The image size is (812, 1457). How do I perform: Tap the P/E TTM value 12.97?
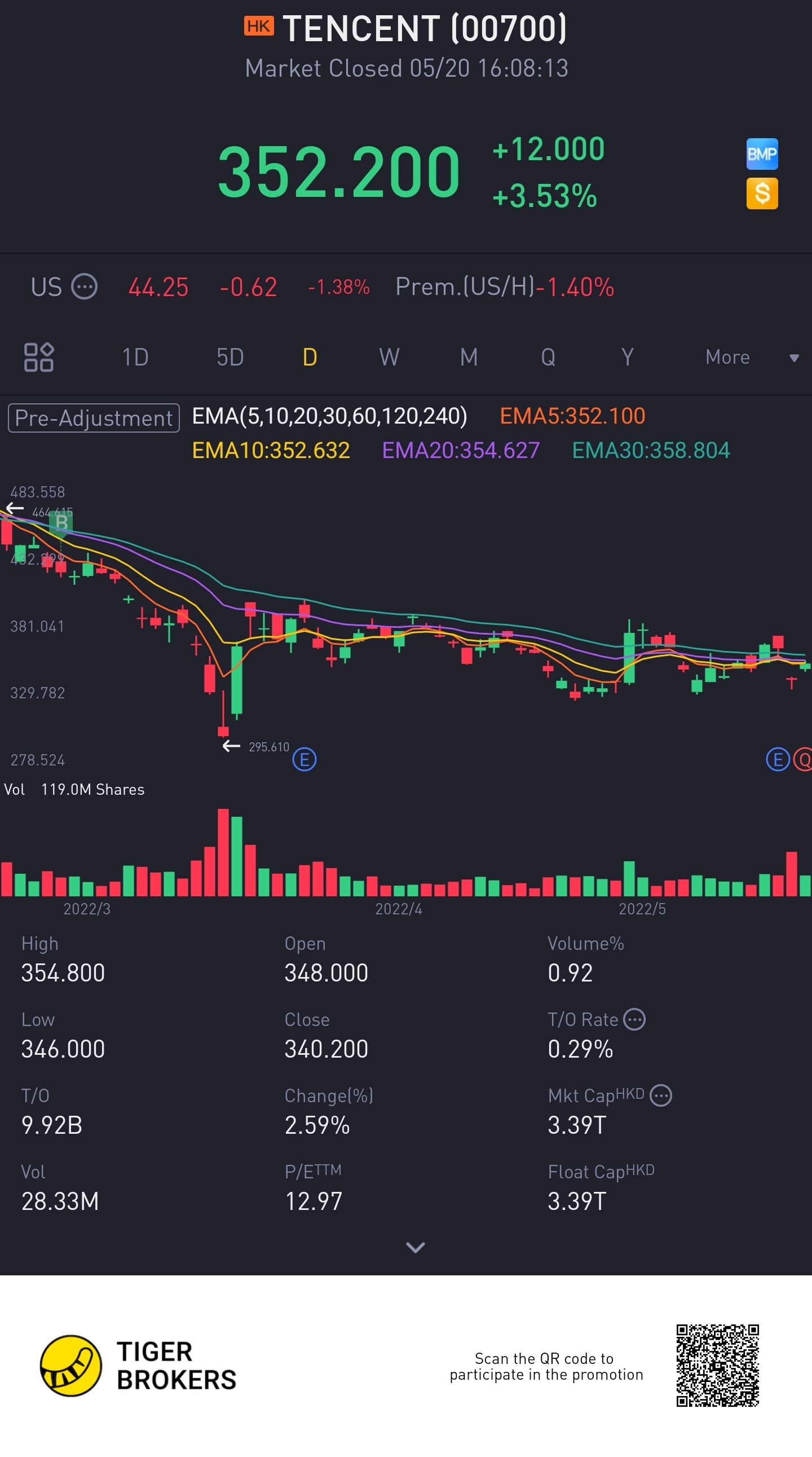(x=314, y=1201)
